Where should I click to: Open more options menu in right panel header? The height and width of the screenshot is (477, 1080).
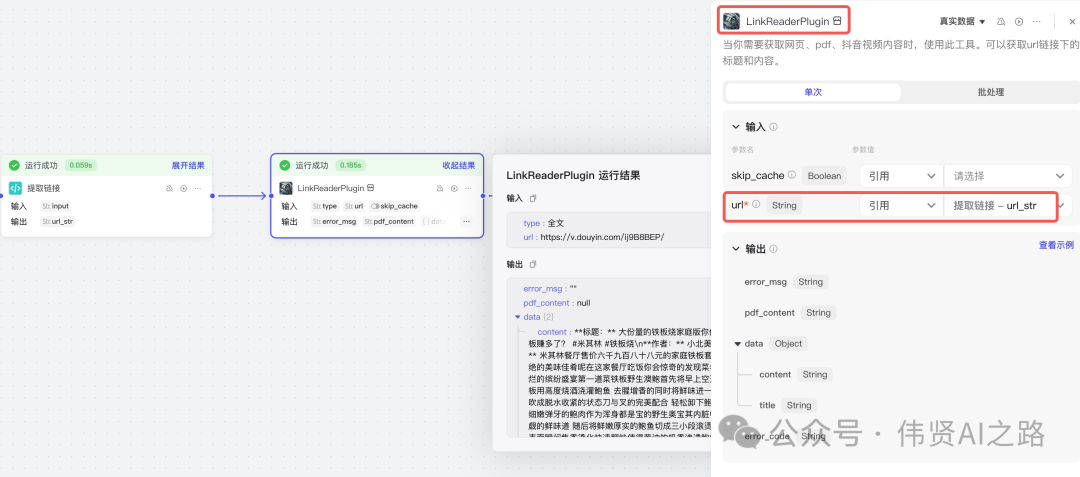pos(1037,21)
